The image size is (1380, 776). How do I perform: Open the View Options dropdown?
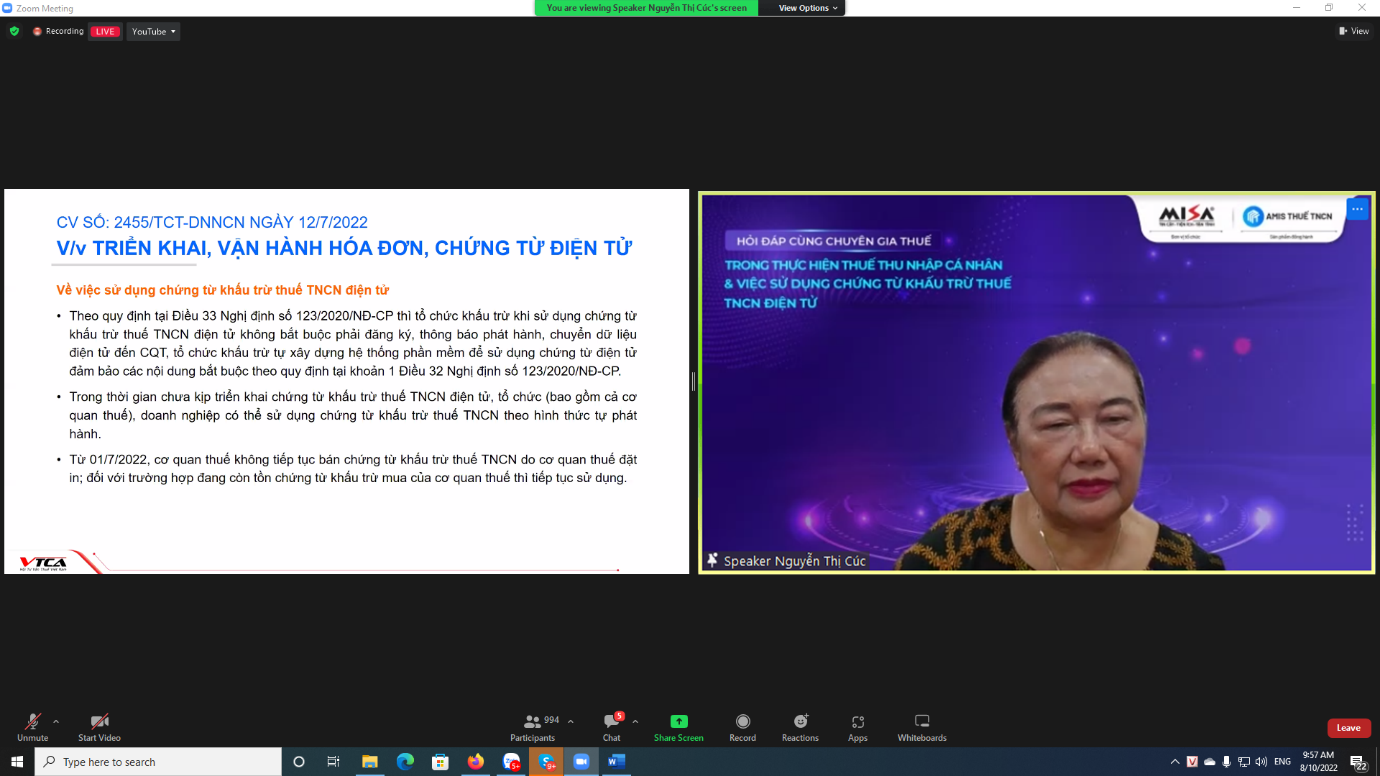pyautogui.click(x=808, y=8)
